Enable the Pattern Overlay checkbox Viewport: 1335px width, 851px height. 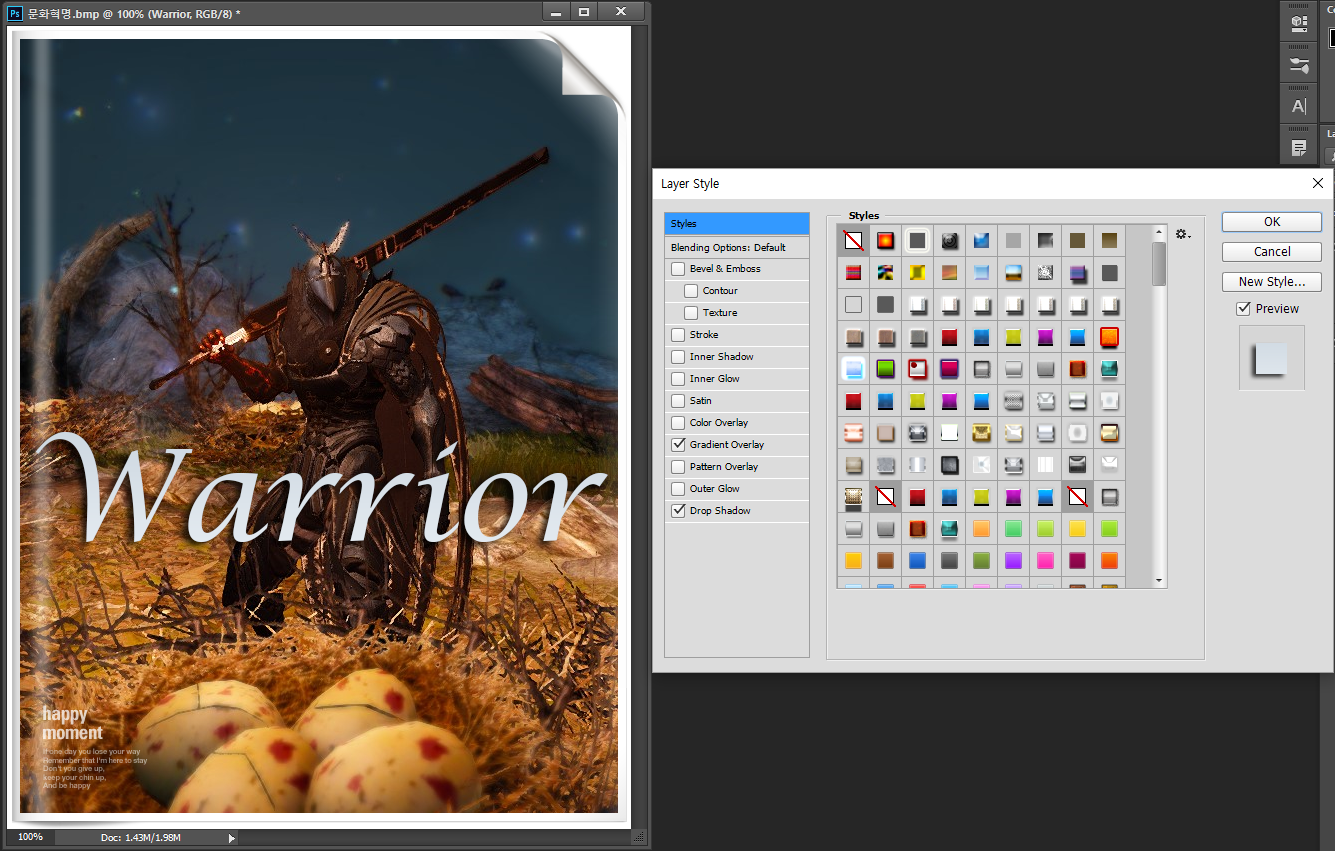pyautogui.click(x=678, y=467)
